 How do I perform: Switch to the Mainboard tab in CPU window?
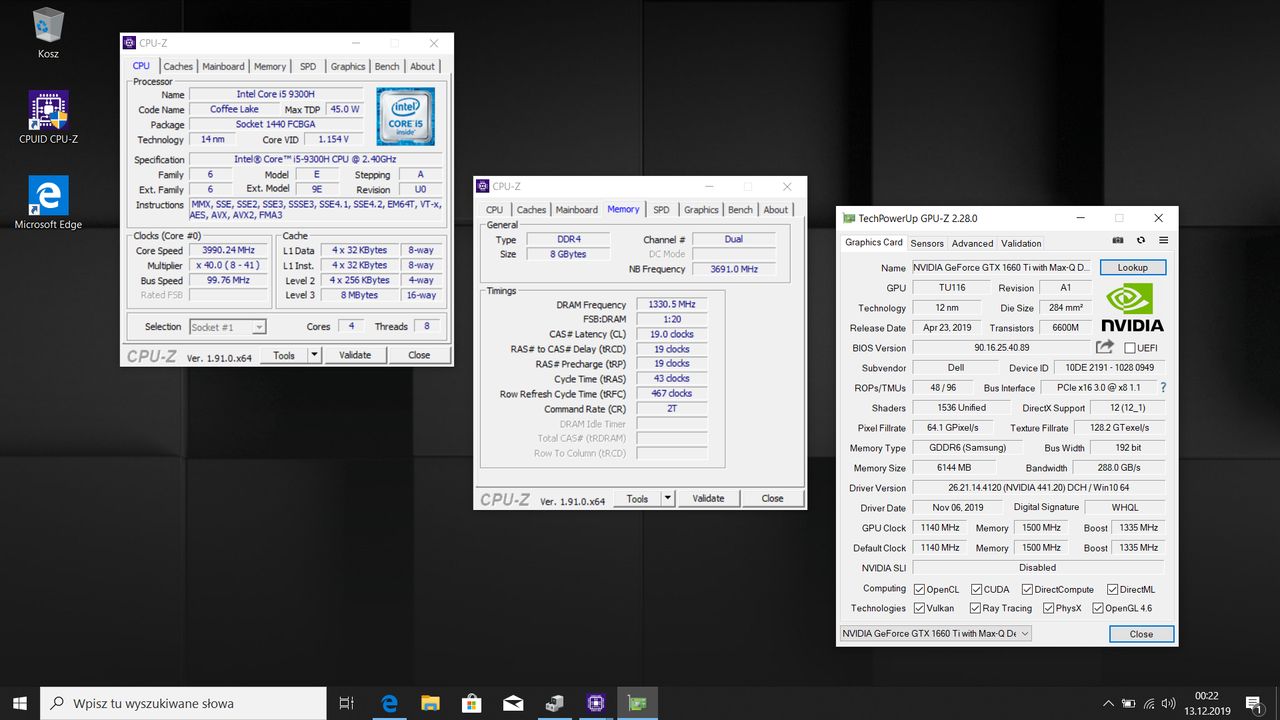click(223, 67)
